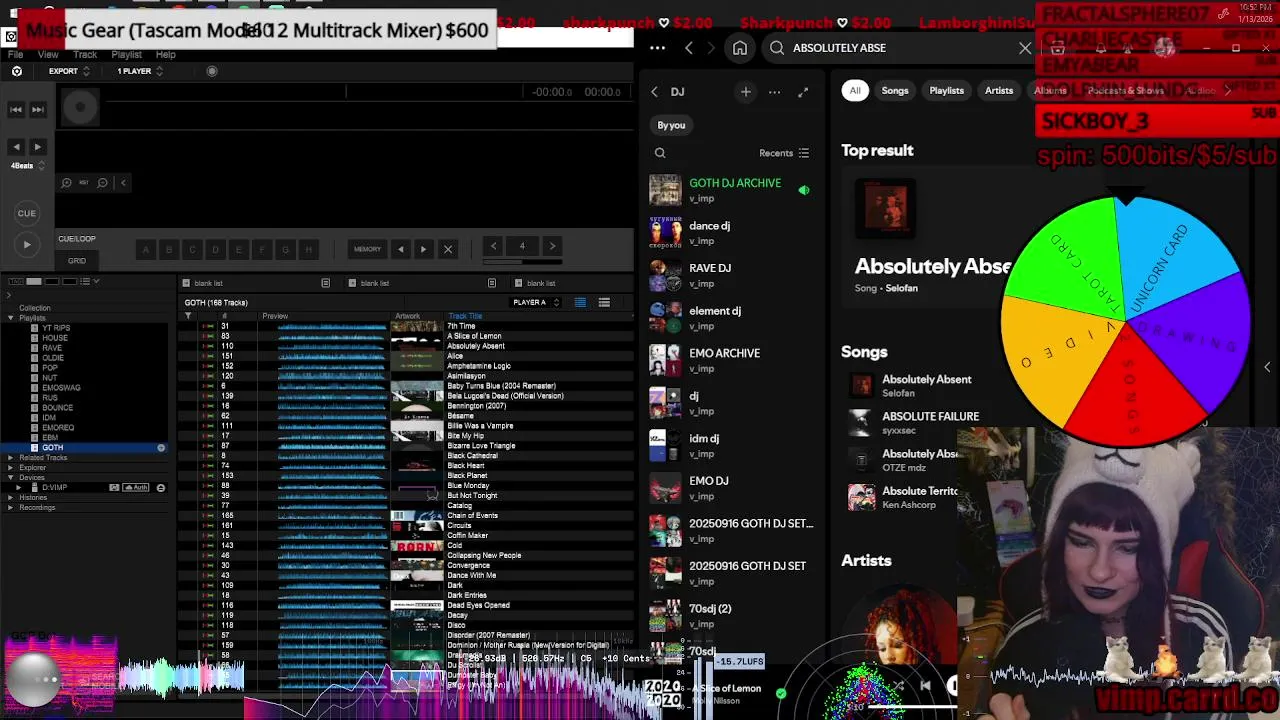Increase loop beat value right arrow

point(552,246)
